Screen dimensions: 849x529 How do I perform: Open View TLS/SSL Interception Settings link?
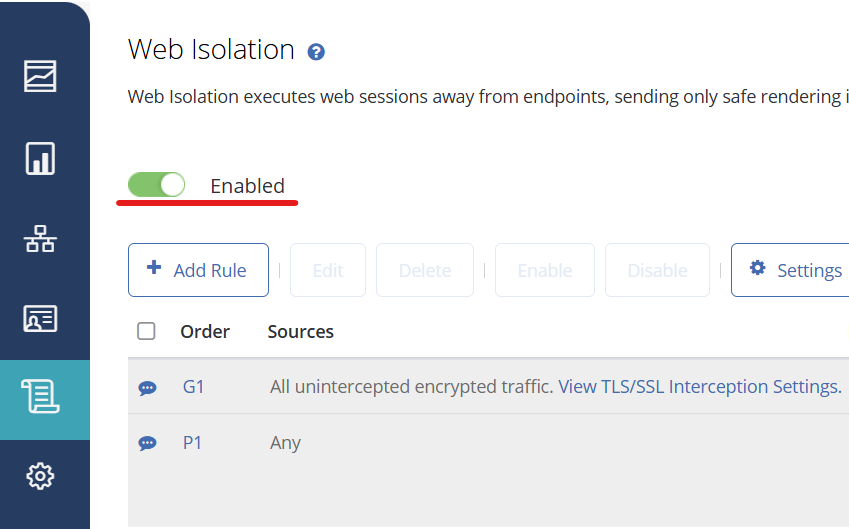pyautogui.click(x=699, y=387)
